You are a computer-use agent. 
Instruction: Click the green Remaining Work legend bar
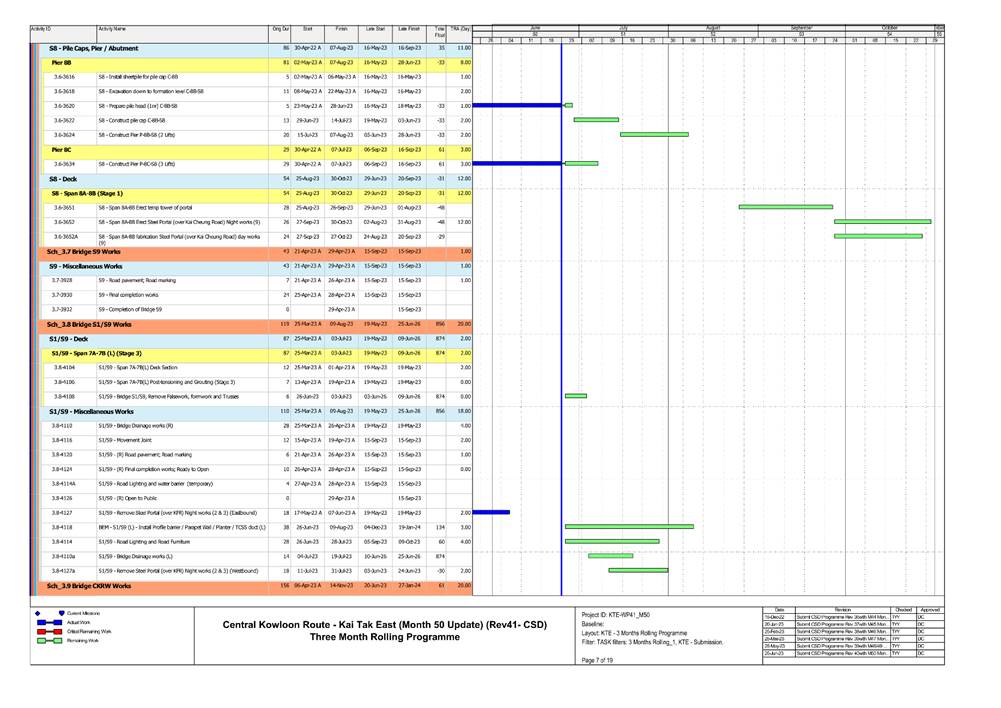(x=50, y=642)
